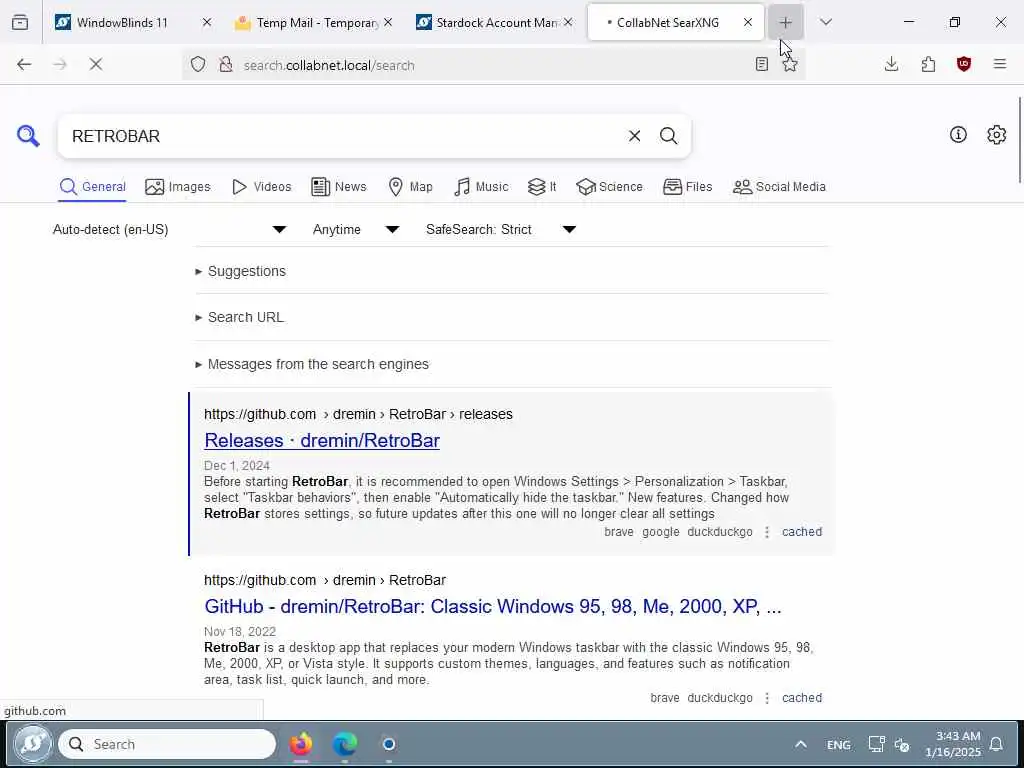Switch to Videos category
Image resolution: width=1024 pixels, height=768 pixels.
pos(261,187)
